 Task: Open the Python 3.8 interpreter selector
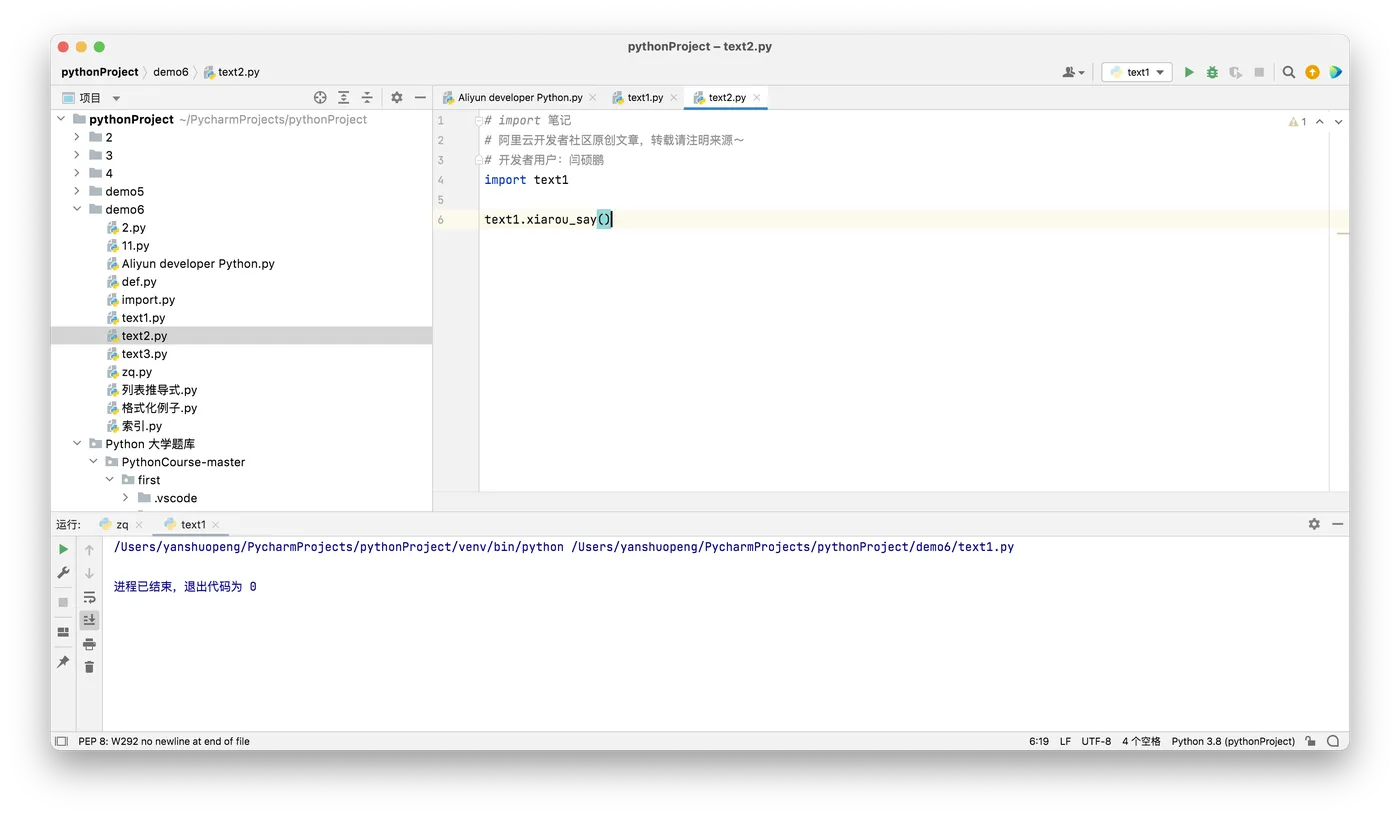coord(1233,741)
